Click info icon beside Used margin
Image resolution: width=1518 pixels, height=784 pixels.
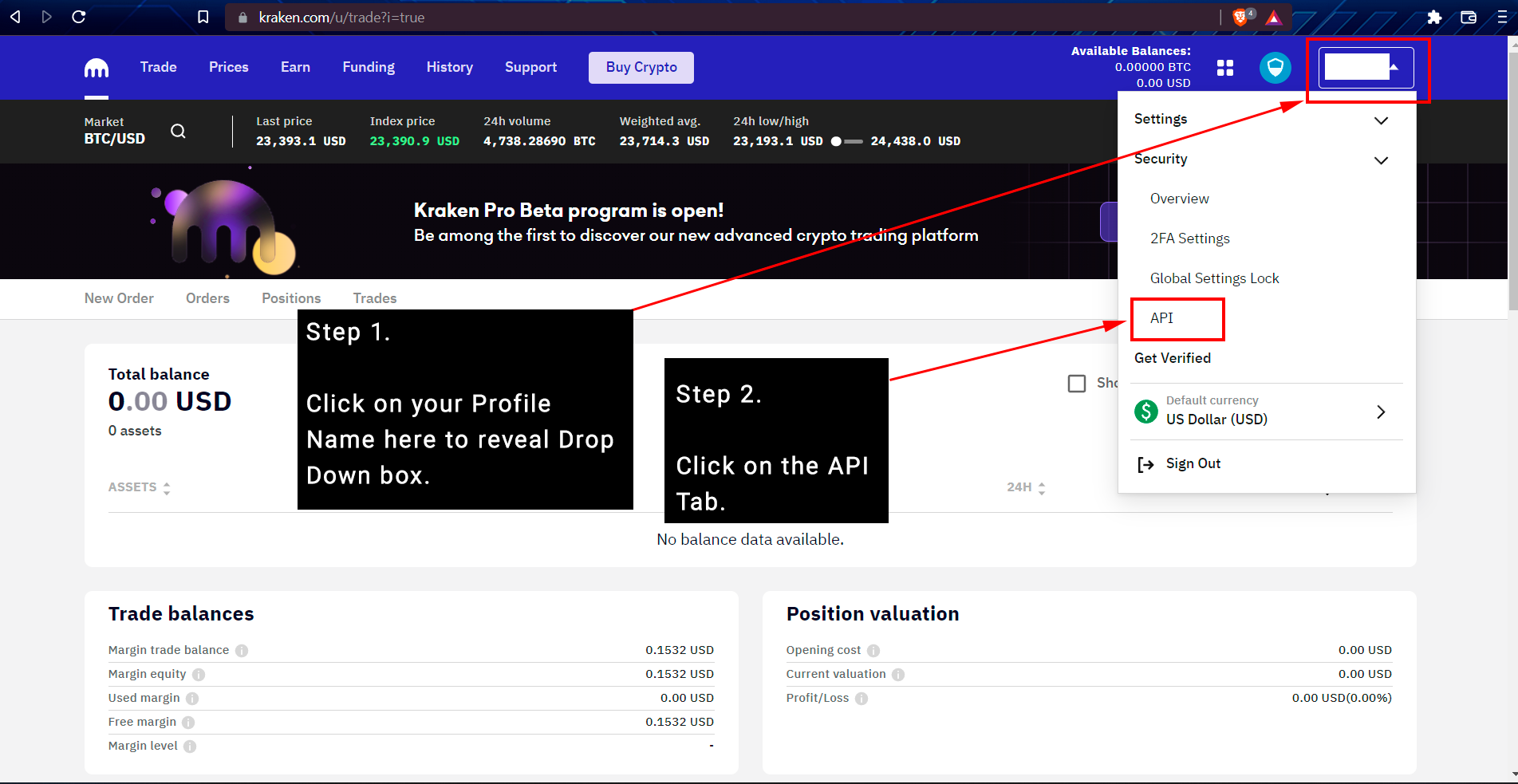[x=192, y=699]
